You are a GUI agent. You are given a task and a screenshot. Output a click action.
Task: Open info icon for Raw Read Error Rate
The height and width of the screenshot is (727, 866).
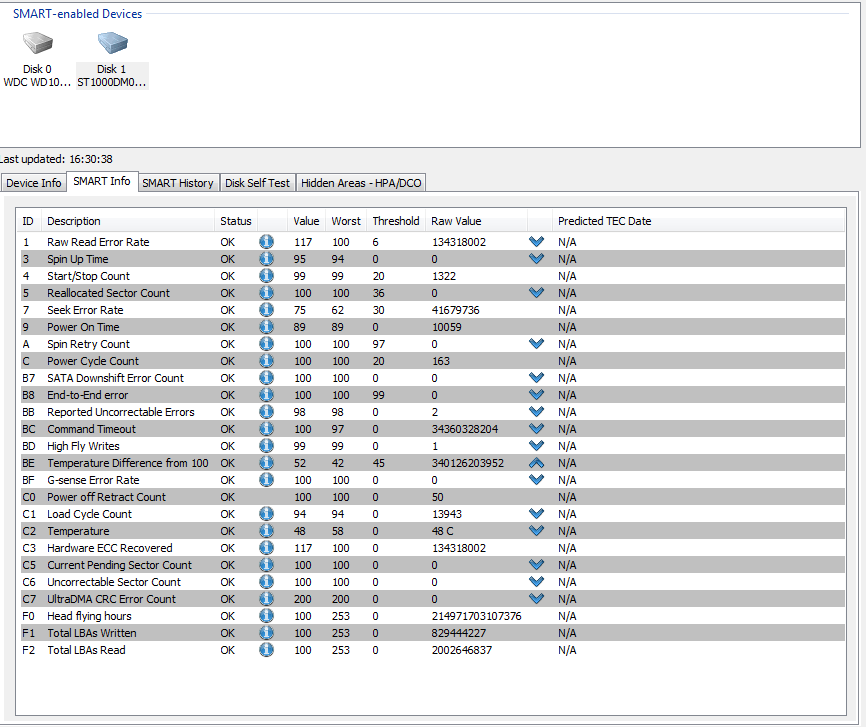click(266, 242)
